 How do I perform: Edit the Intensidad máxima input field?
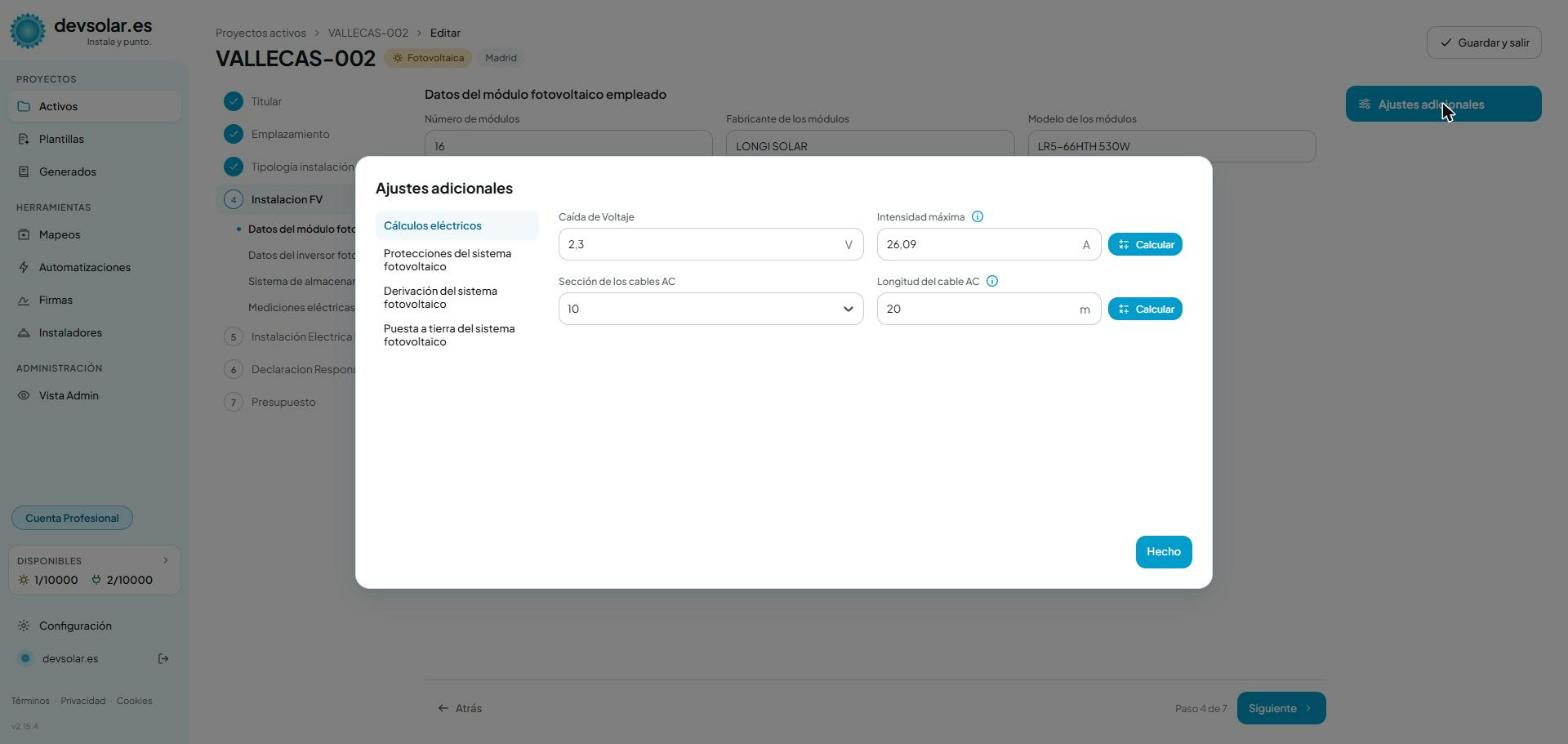pyautogui.click(x=988, y=245)
